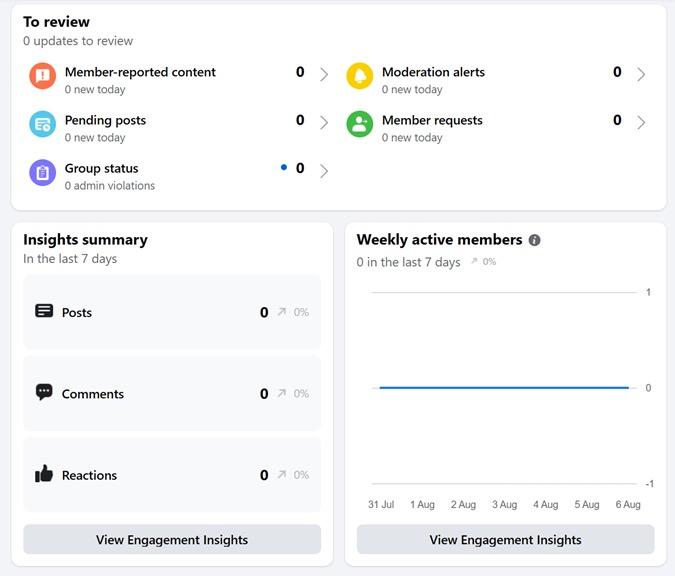
Task: Click the Member requests green icon
Action: 359,124
